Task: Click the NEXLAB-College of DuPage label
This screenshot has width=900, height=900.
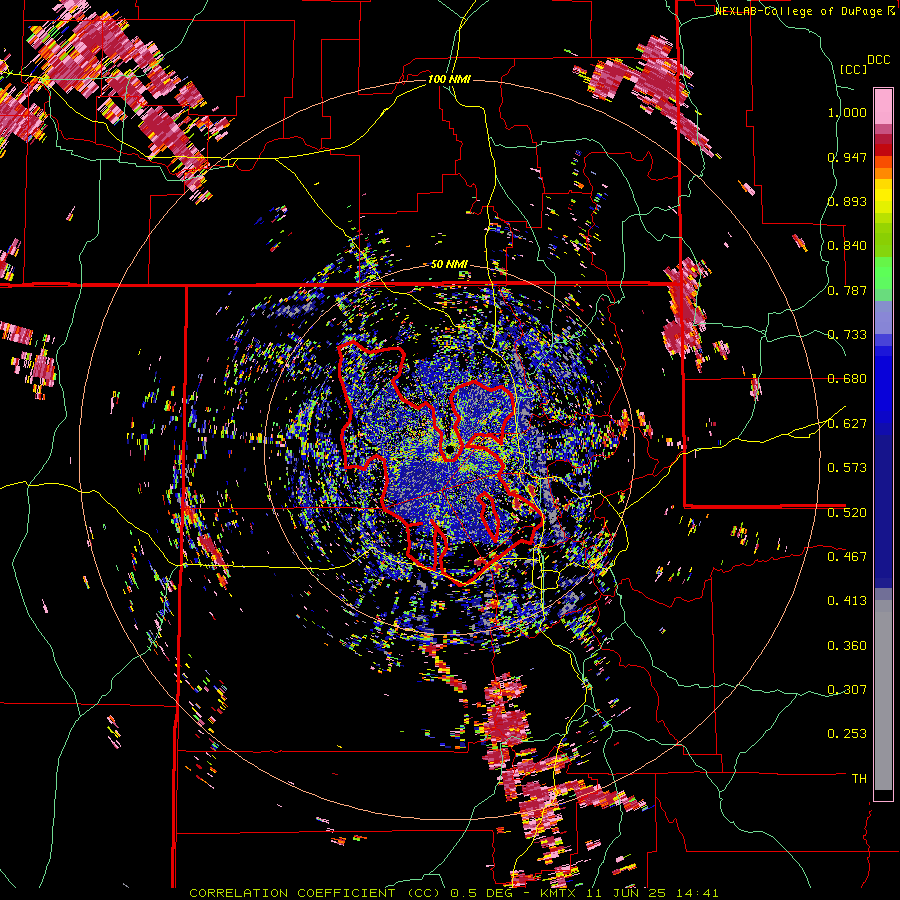Action: pos(799,11)
